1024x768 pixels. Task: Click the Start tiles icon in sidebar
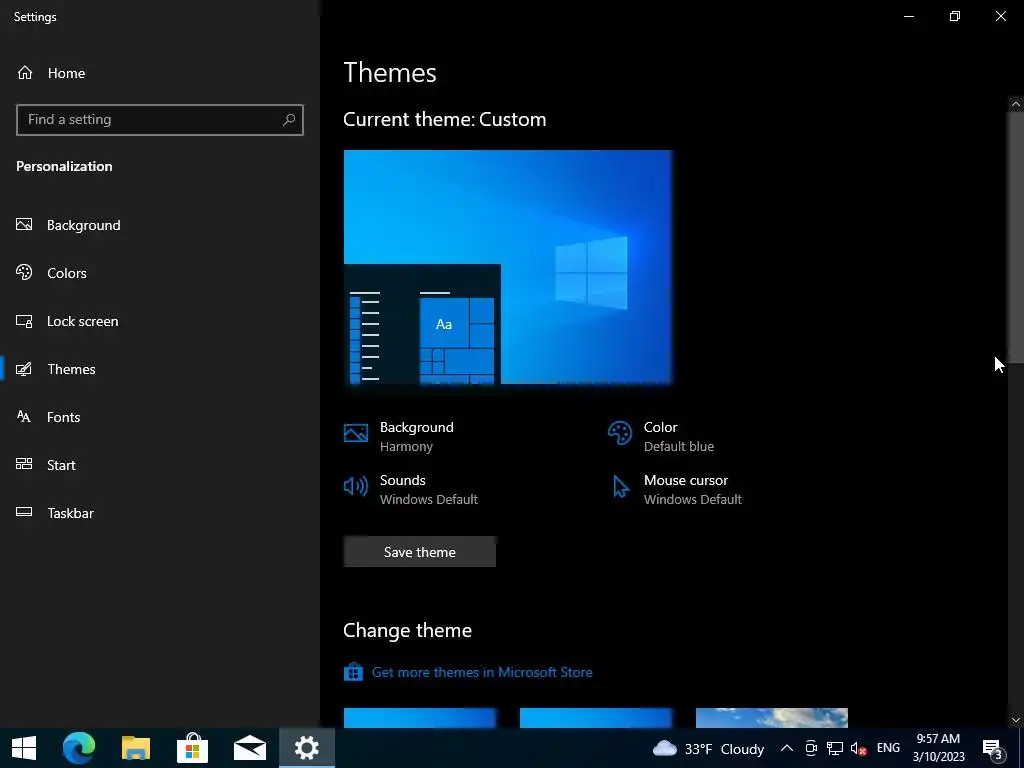coord(24,464)
